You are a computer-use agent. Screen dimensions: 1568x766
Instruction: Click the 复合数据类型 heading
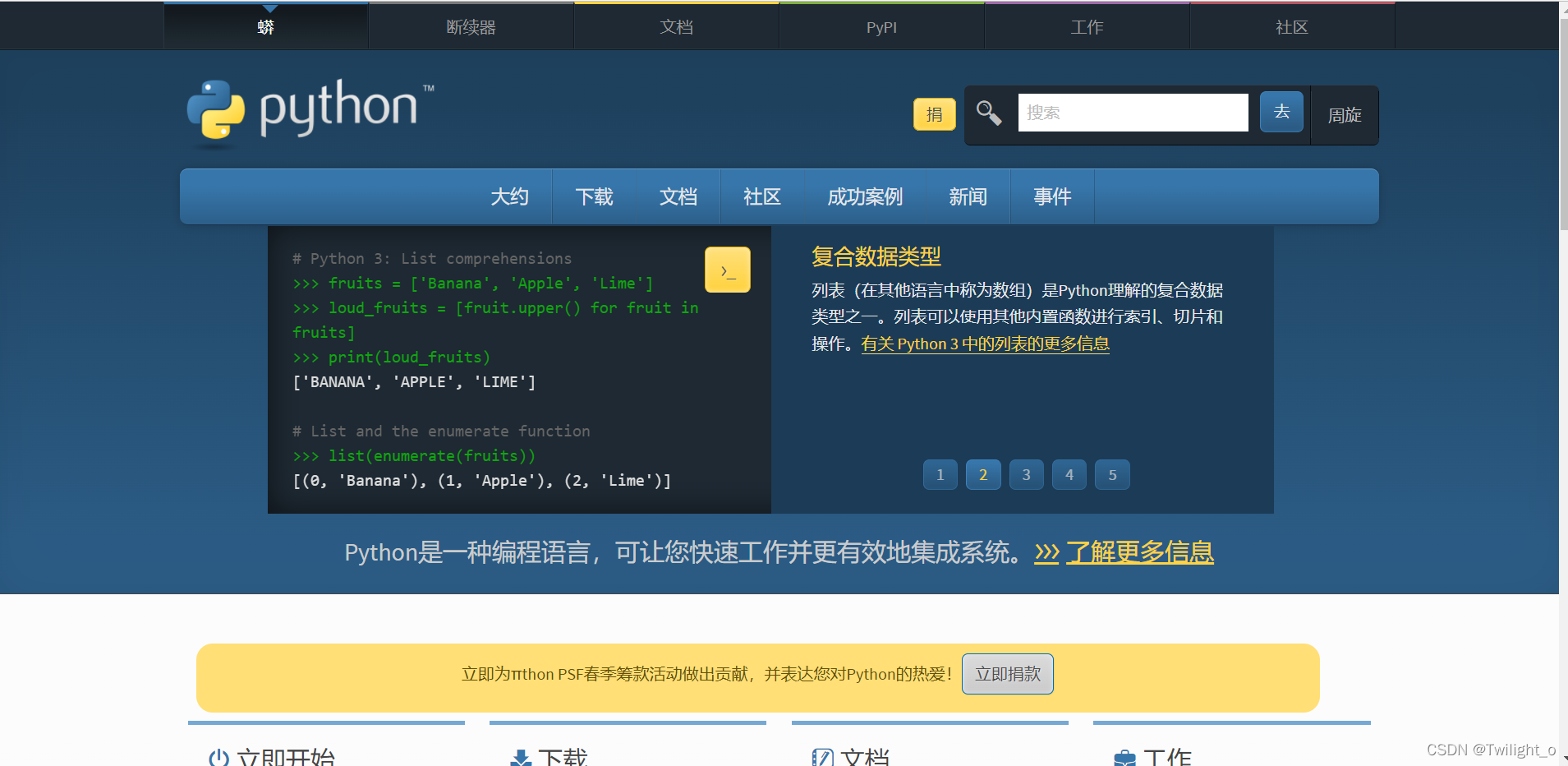pyautogui.click(x=876, y=256)
